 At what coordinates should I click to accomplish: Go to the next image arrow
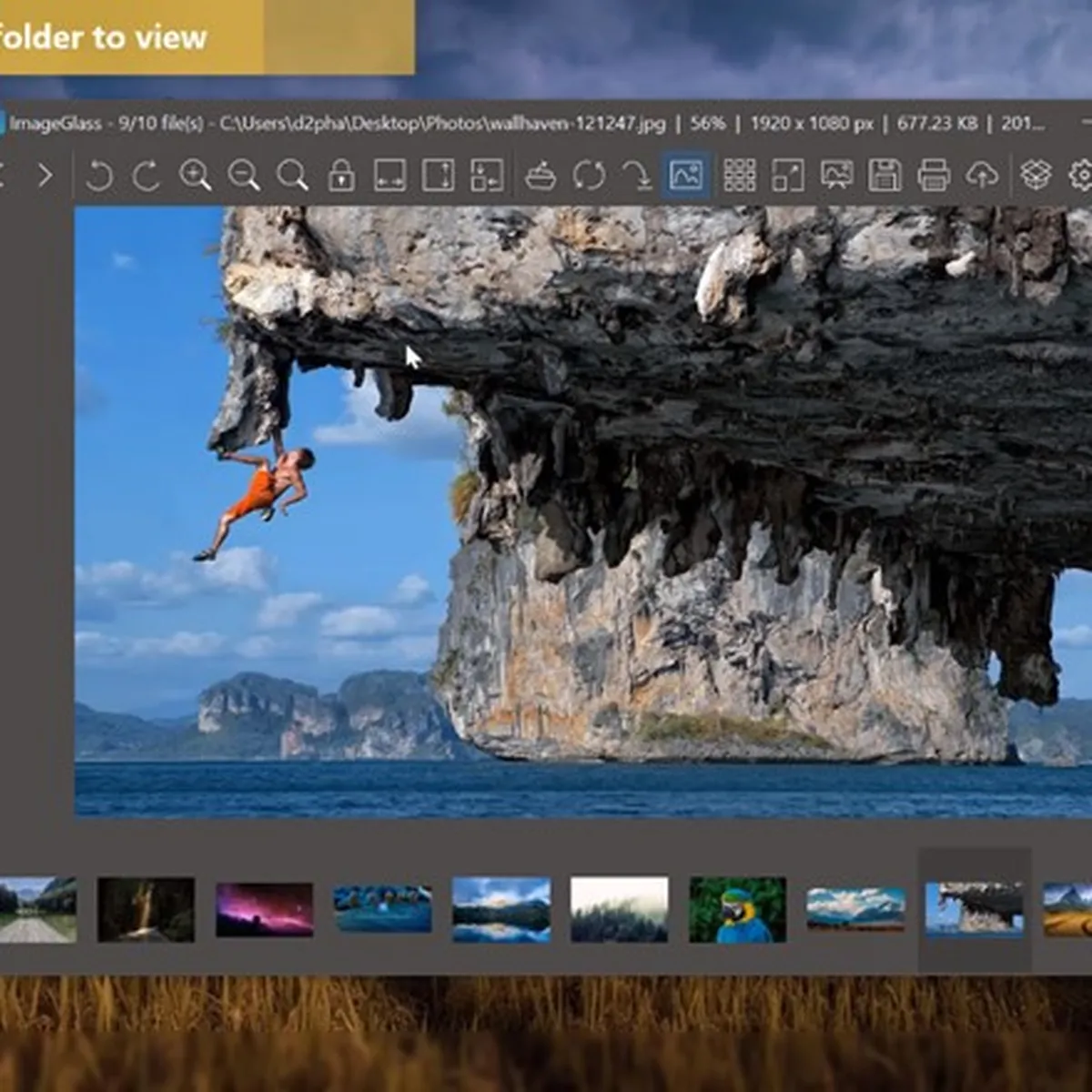click(45, 175)
